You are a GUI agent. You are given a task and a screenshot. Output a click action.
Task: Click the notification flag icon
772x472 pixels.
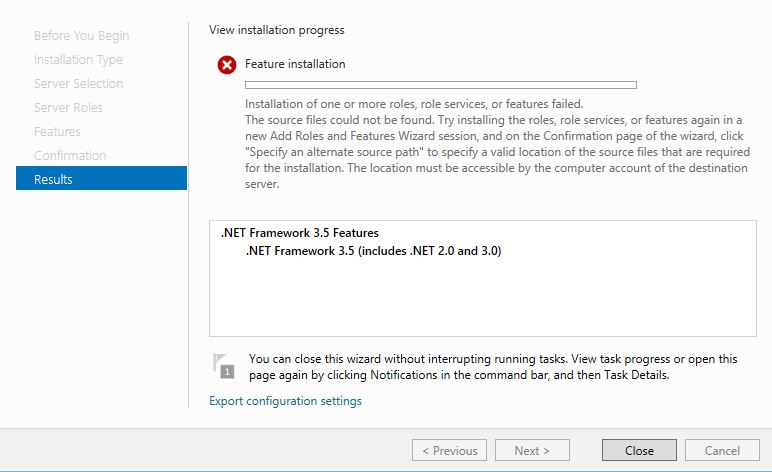pyautogui.click(x=224, y=366)
